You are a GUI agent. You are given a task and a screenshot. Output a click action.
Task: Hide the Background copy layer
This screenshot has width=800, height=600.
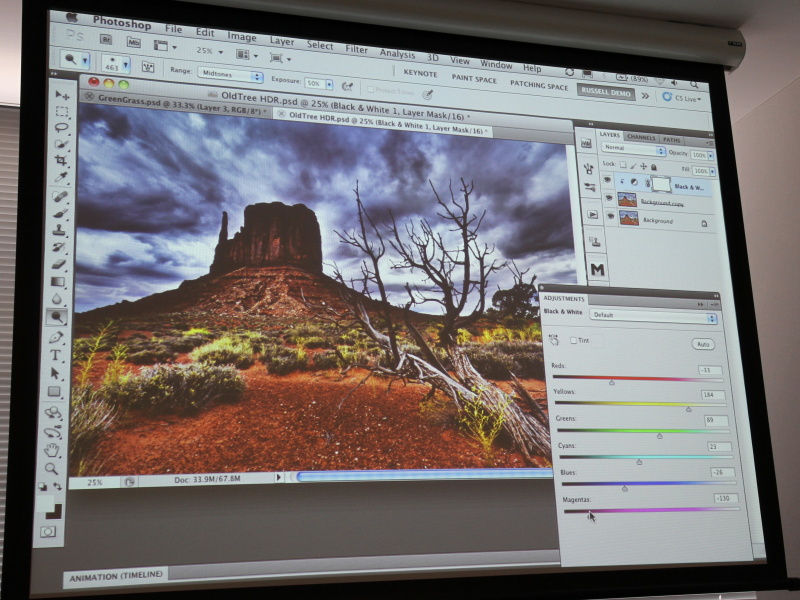coord(609,198)
